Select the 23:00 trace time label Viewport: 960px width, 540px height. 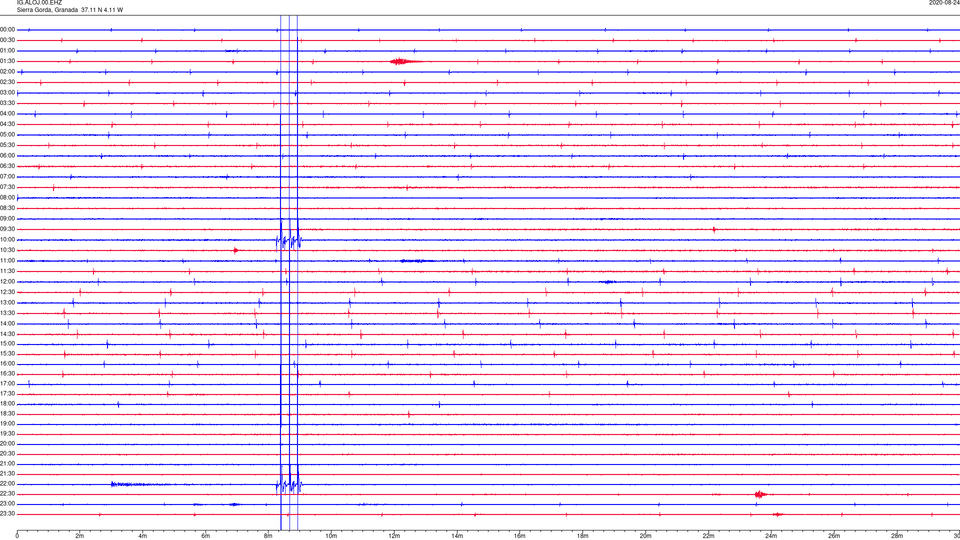tap(7, 504)
